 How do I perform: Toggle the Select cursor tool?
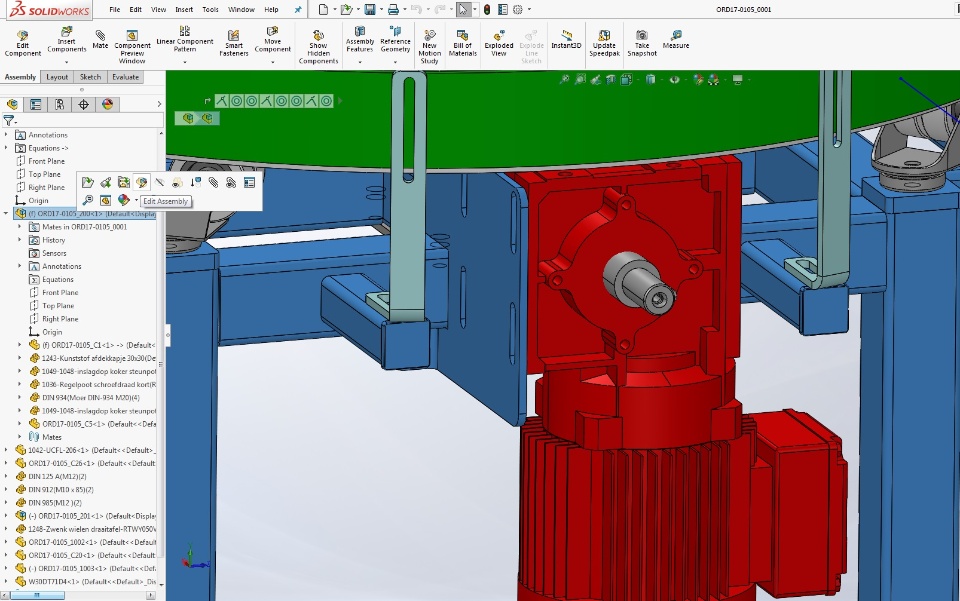tap(463, 9)
